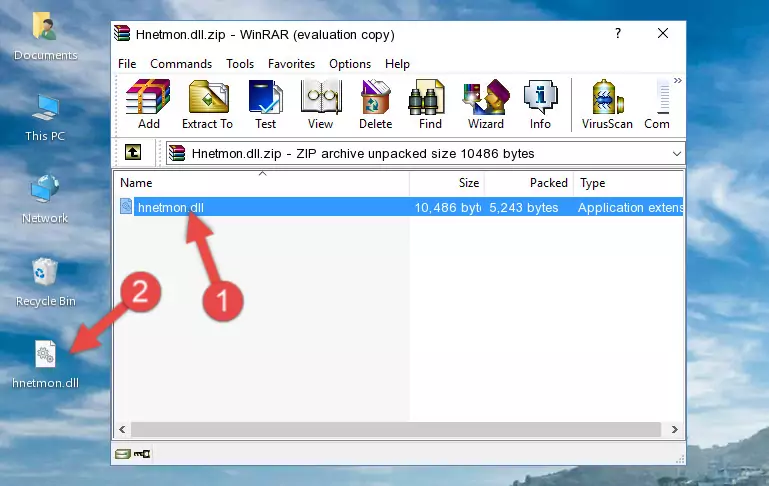Open the Options menu
769x486 pixels.
(350, 64)
